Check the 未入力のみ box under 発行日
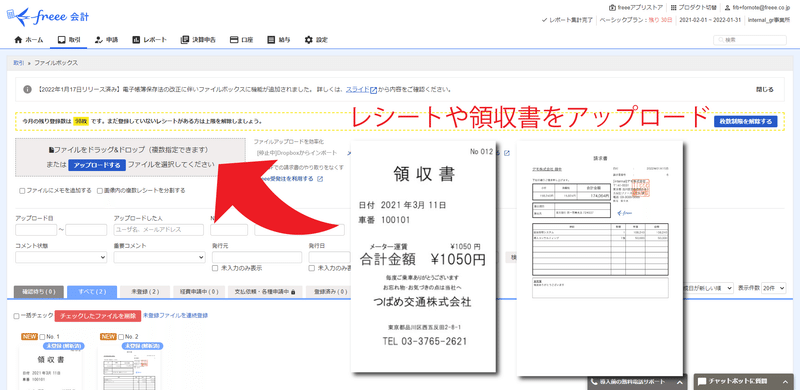The height and width of the screenshot is (390, 800). coord(312,268)
